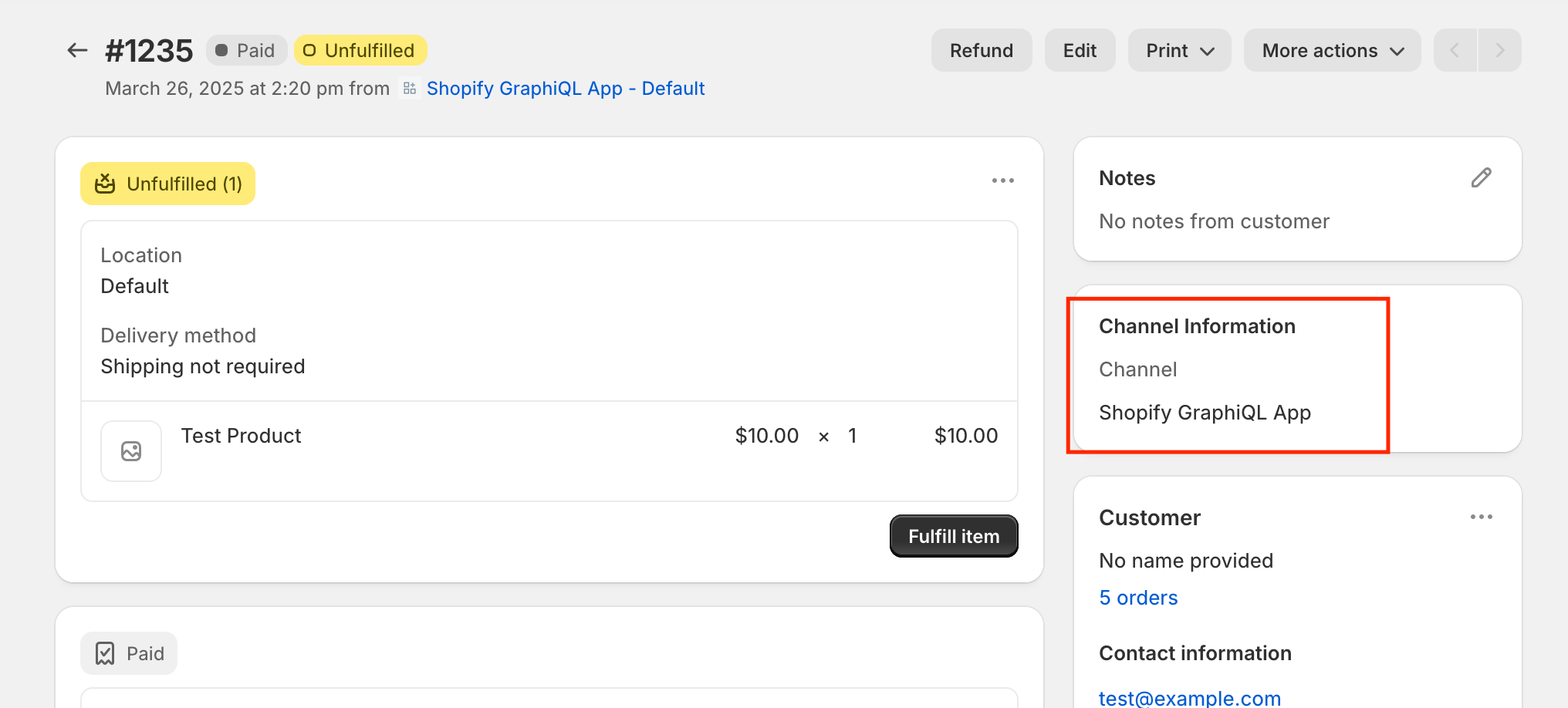Click the Refund button
This screenshot has height=708, width=1568.
(x=981, y=51)
